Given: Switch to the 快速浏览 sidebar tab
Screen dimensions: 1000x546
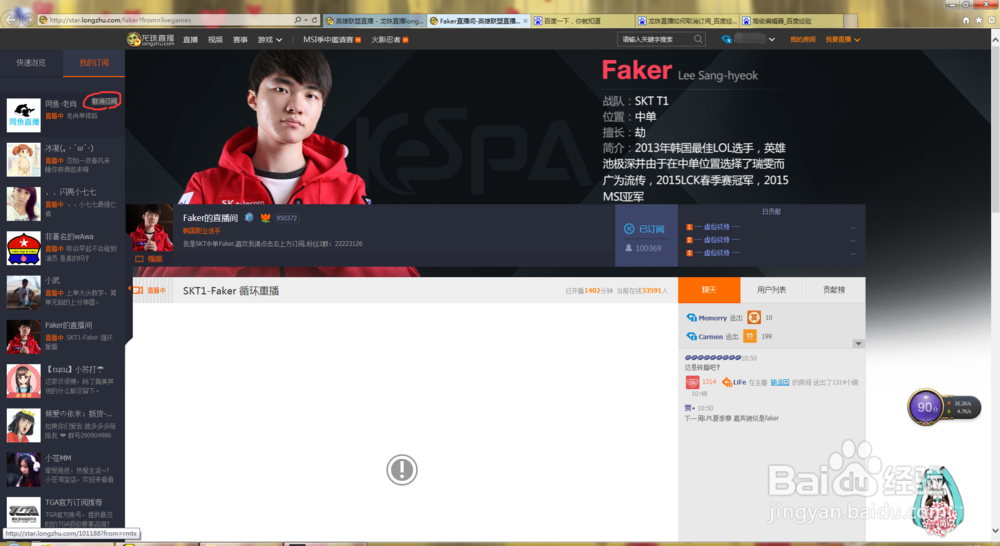Looking at the screenshot, I should pos(31,63).
